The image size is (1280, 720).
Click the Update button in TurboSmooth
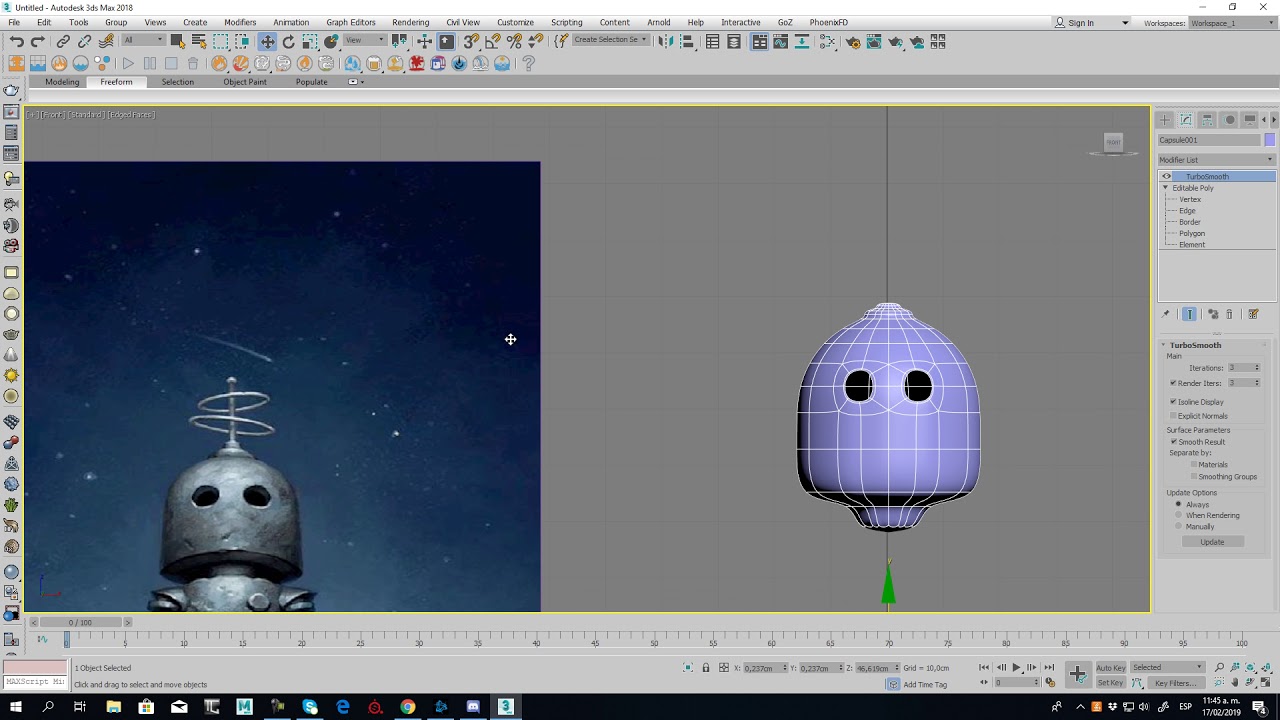pos(1212,542)
